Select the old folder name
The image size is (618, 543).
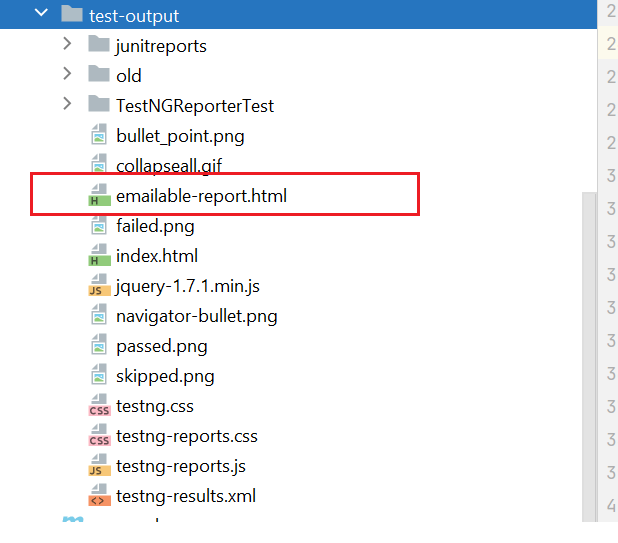click(128, 76)
